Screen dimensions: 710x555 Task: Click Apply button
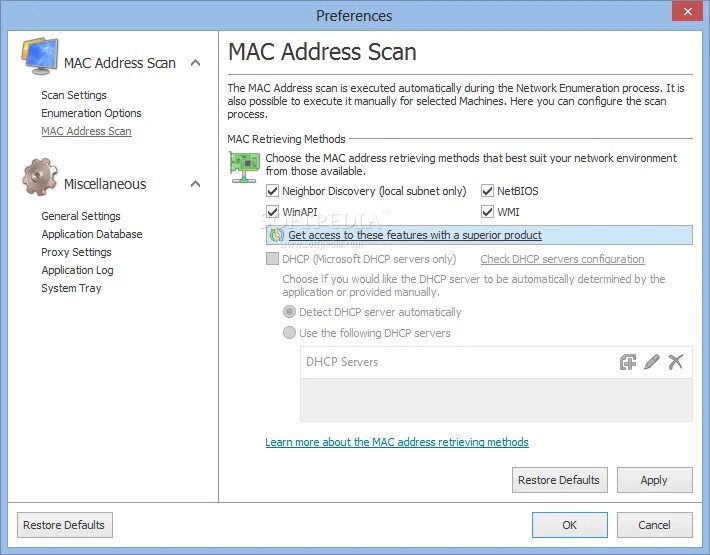pyautogui.click(x=654, y=480)
